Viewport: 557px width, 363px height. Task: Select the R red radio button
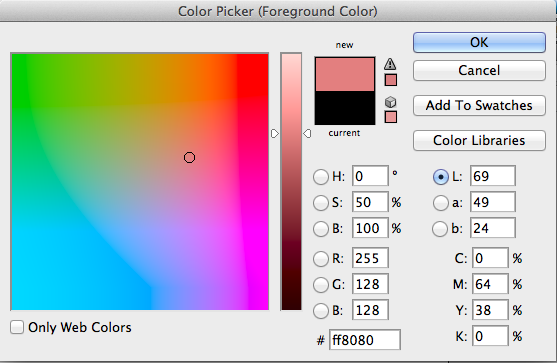click(x=320, y=259)
